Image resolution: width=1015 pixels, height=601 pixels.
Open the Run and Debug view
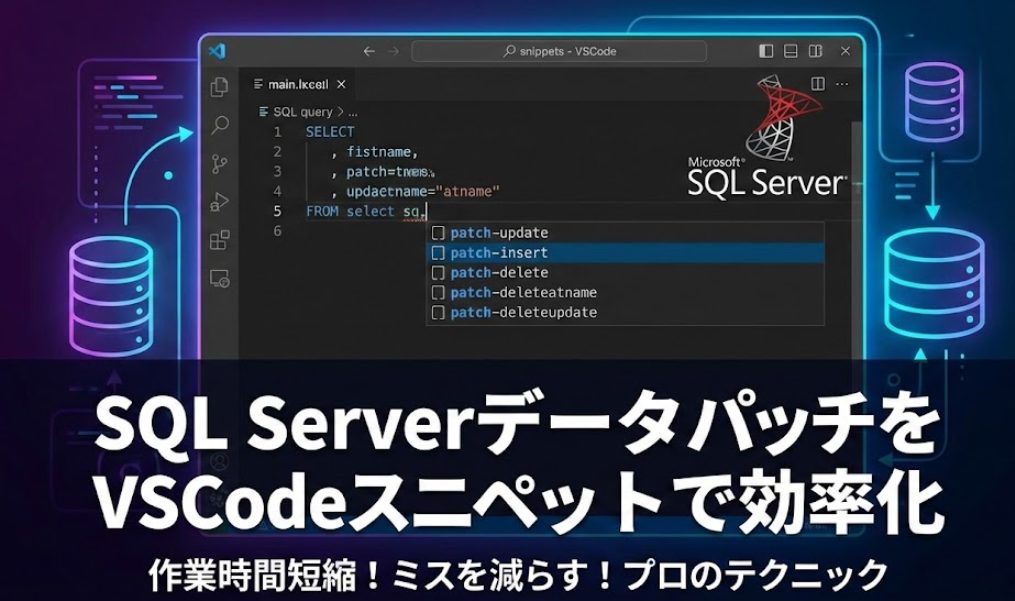pyautogui.click(x=219, y=203)
